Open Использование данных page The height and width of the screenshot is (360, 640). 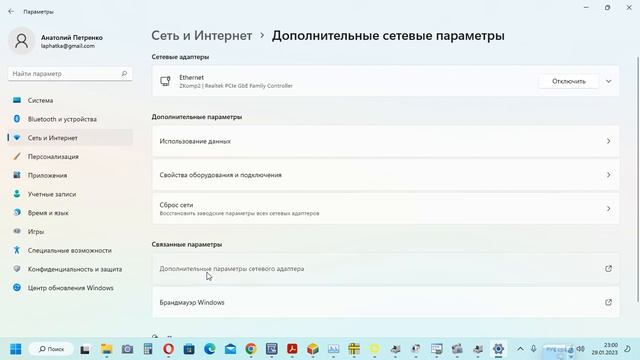[x=385, y=141]
